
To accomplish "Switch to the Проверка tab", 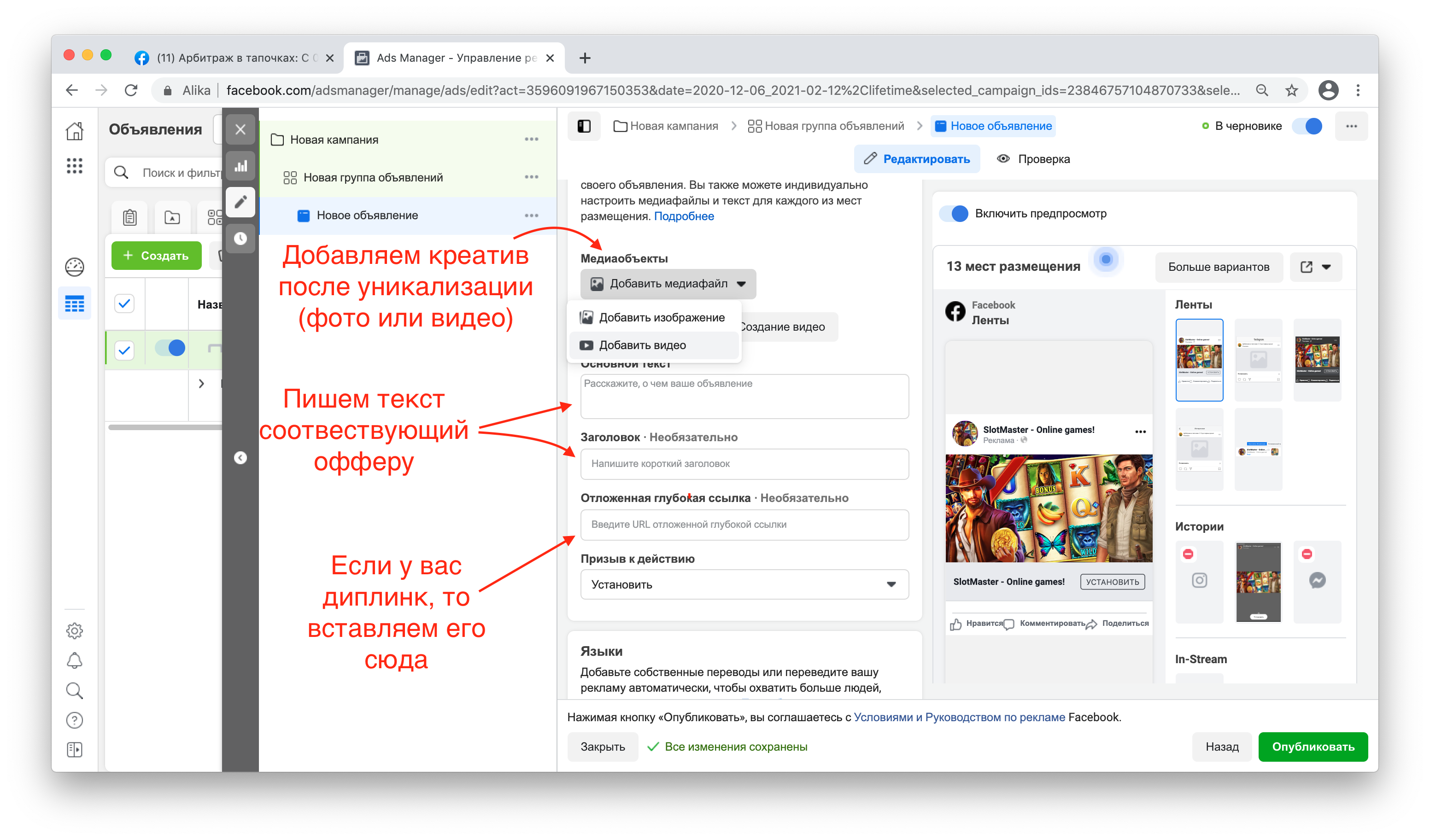I will click(x=1033, y=159).
